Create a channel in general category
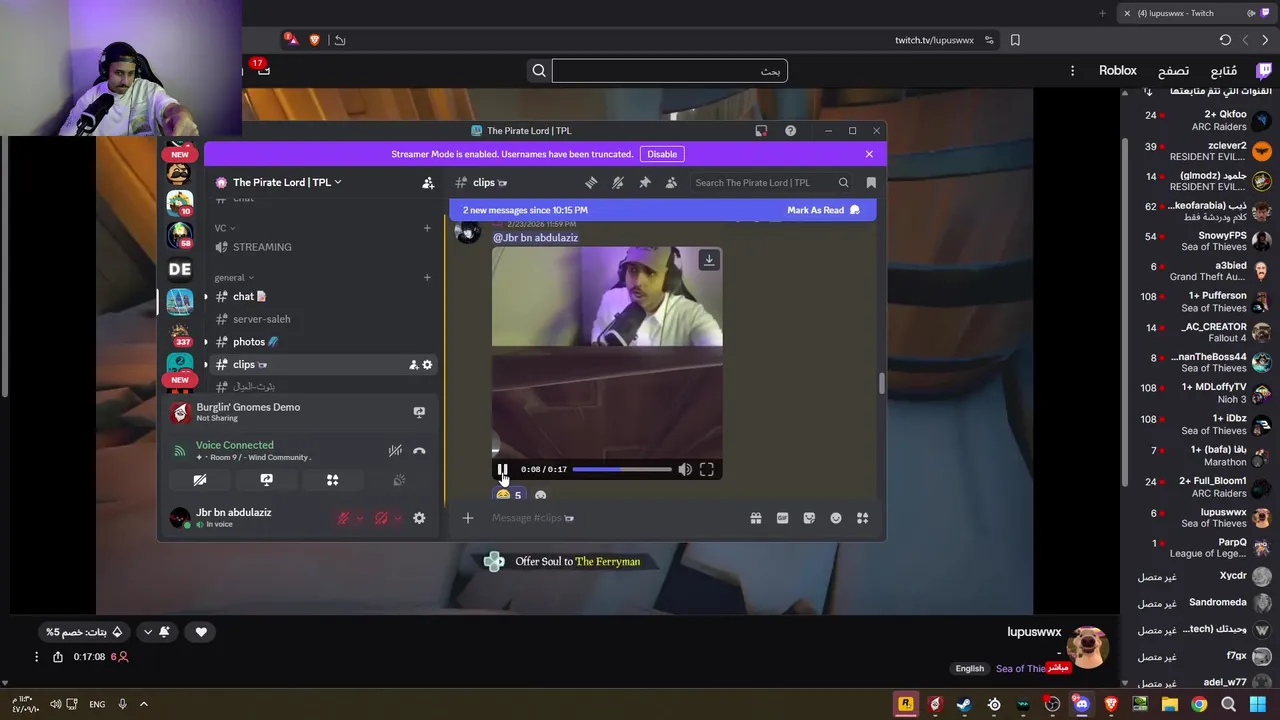Image resolution: width=1280 pixels, height=720 pixels. (x=427, y=277)
